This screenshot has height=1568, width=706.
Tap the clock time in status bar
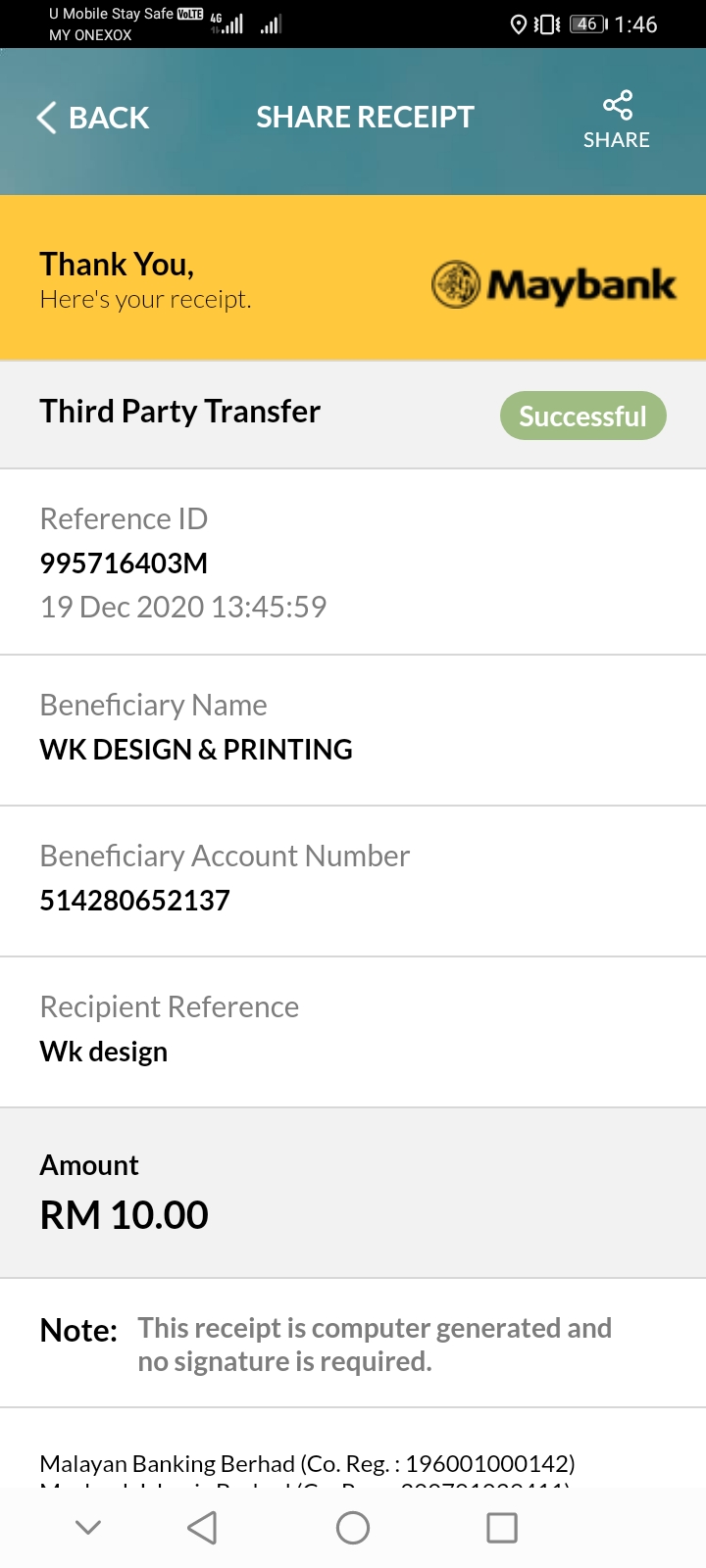click(636, 24)
